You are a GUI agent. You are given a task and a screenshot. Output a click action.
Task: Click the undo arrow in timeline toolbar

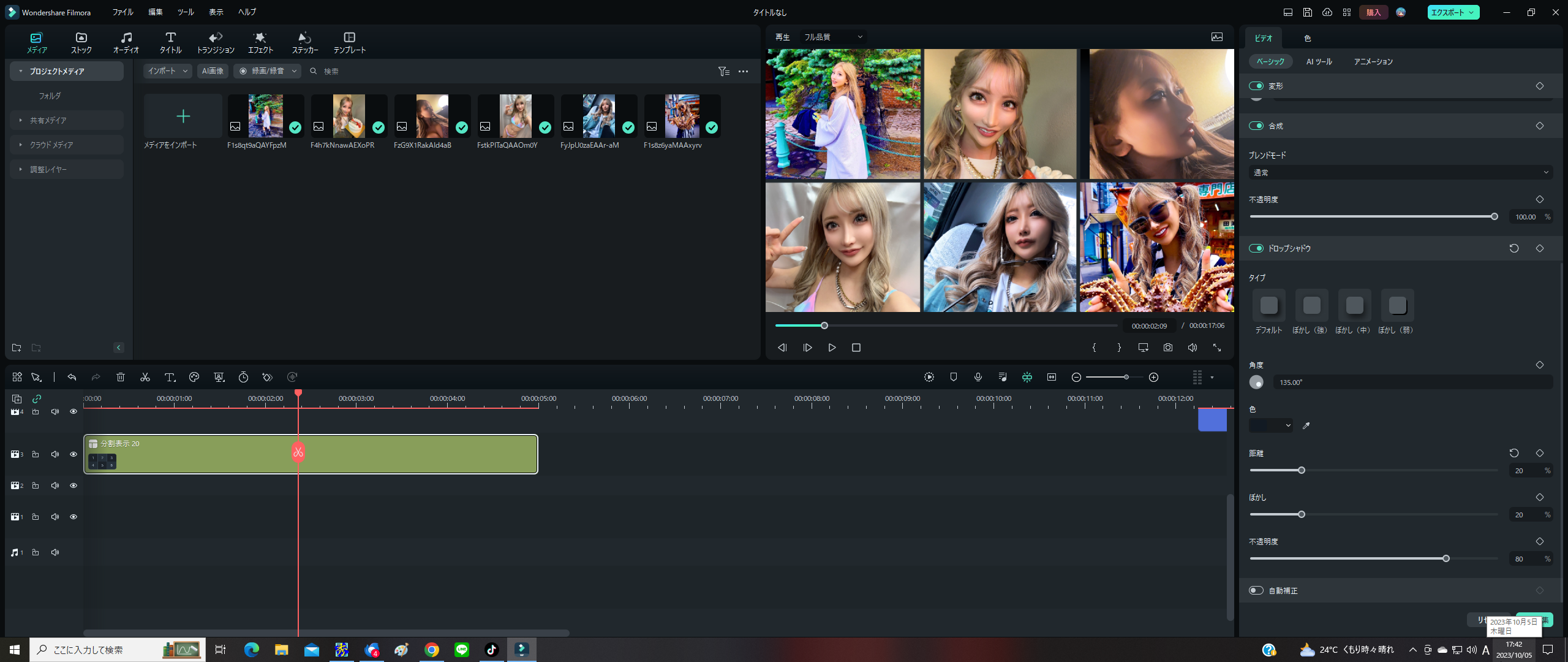tap(72, 377)
